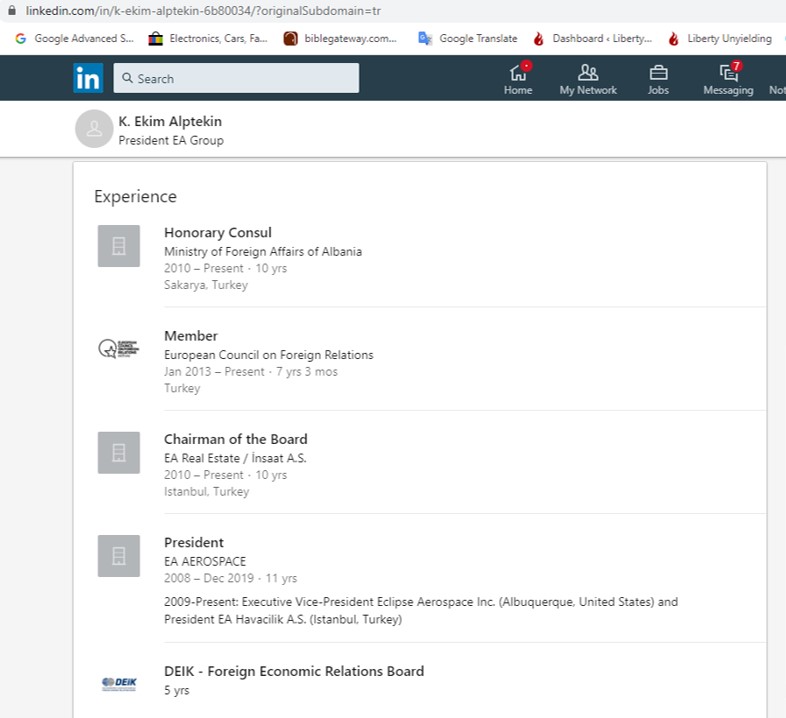Click the Experience section heading
The height and width of the screenshot is (718, 786).
tap(135, 197)
